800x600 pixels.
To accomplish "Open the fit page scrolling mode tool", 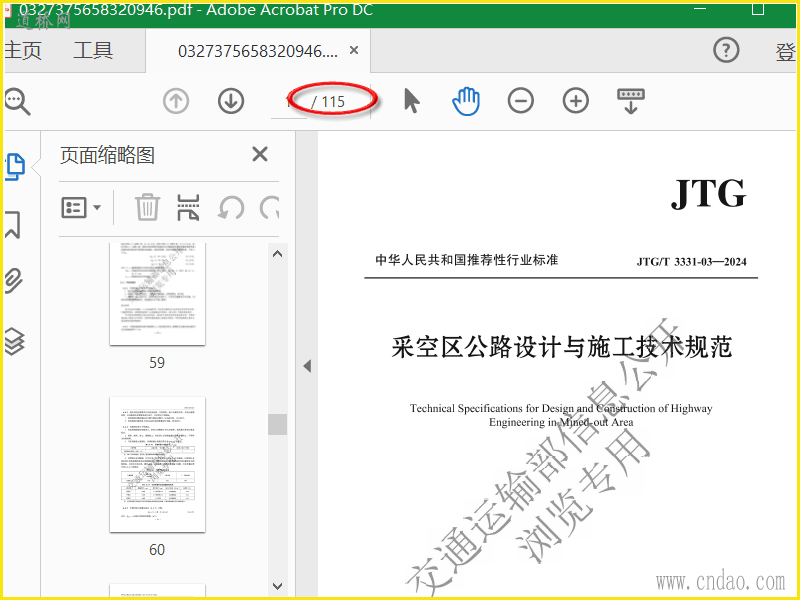I will click(631, 101).
